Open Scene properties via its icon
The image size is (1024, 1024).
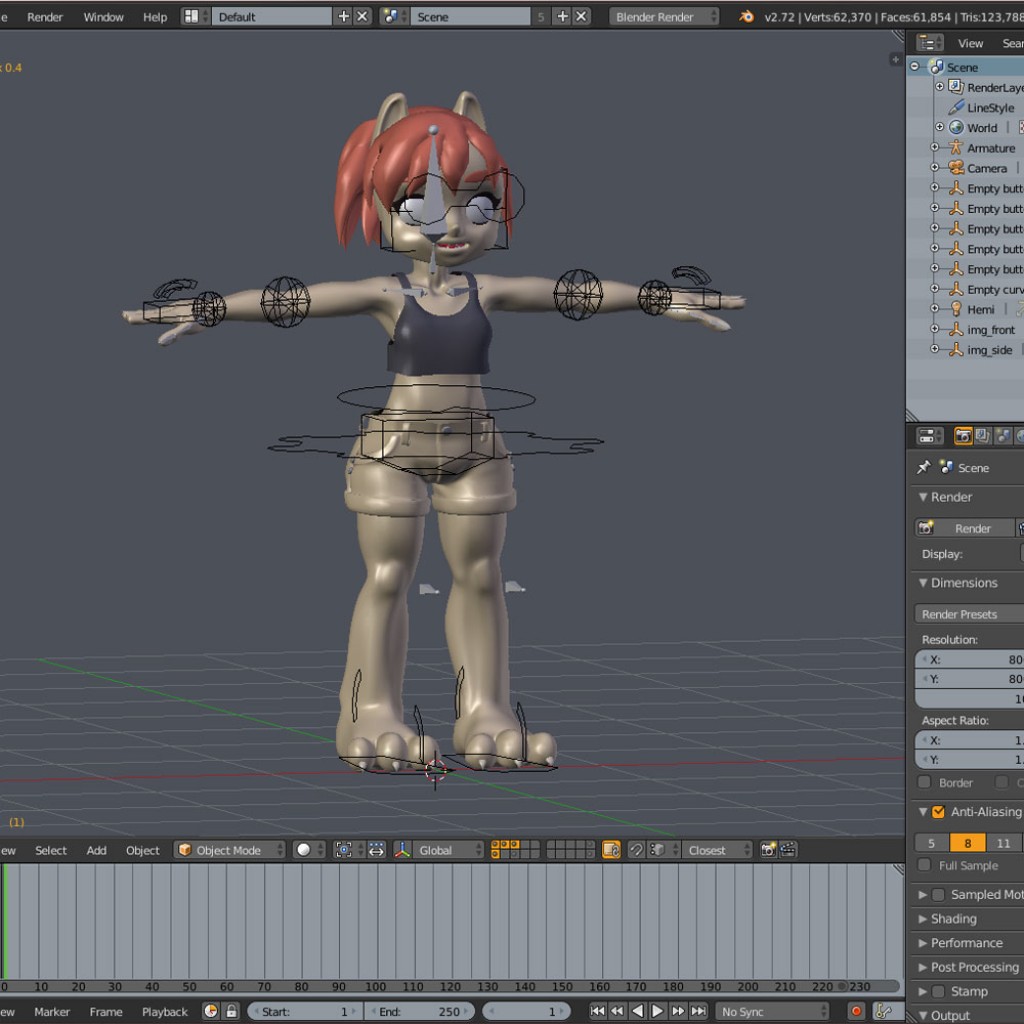click(1004, 435)
